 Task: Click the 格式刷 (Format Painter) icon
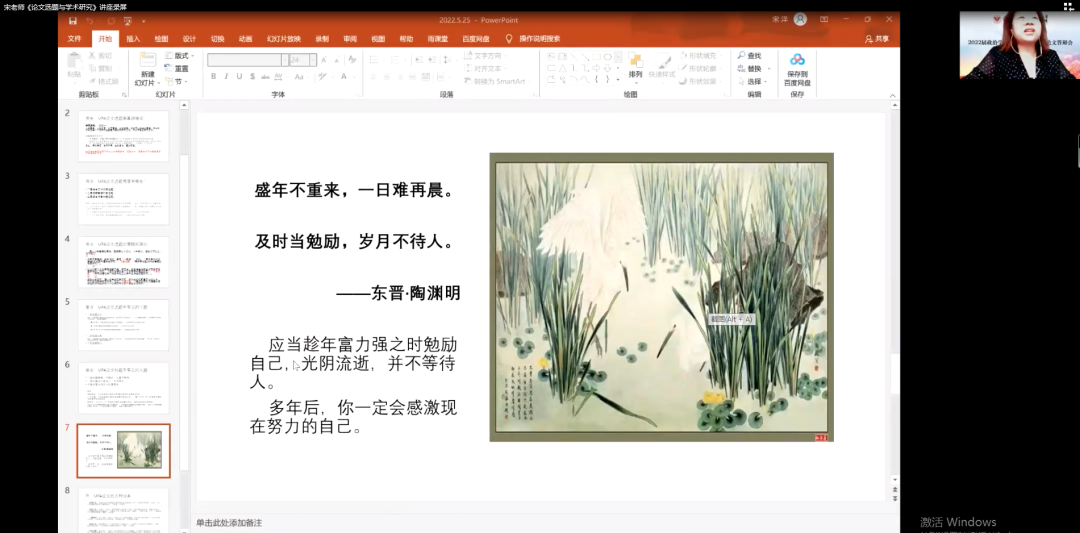(x=91, y=81)
